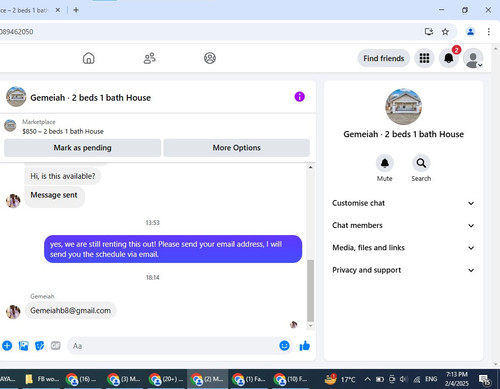Viewport: 500px width, 389px height.
Task: Open 'FB wo...' folder in taskbar
Action: point(42,379)
